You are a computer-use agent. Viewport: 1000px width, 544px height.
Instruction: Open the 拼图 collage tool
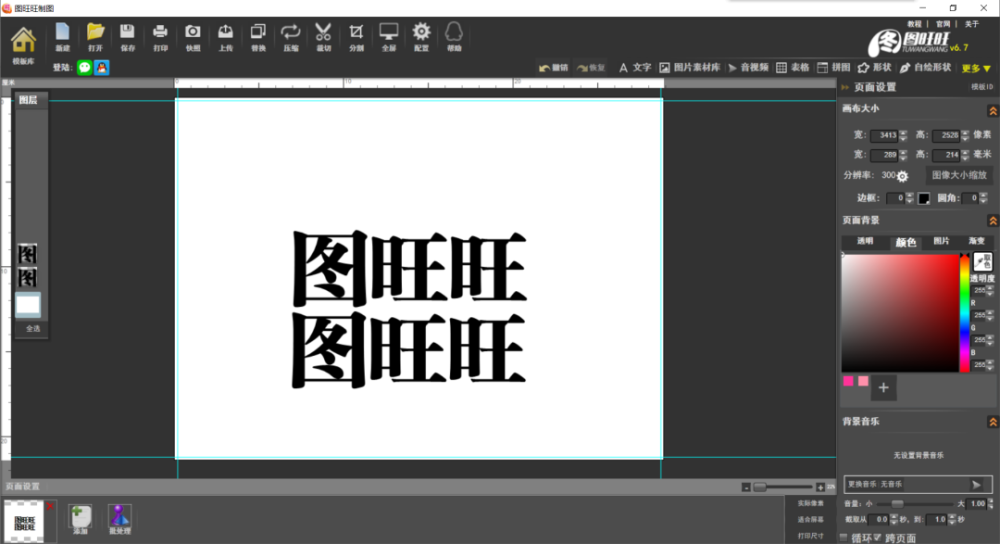(x=834, y=68)
